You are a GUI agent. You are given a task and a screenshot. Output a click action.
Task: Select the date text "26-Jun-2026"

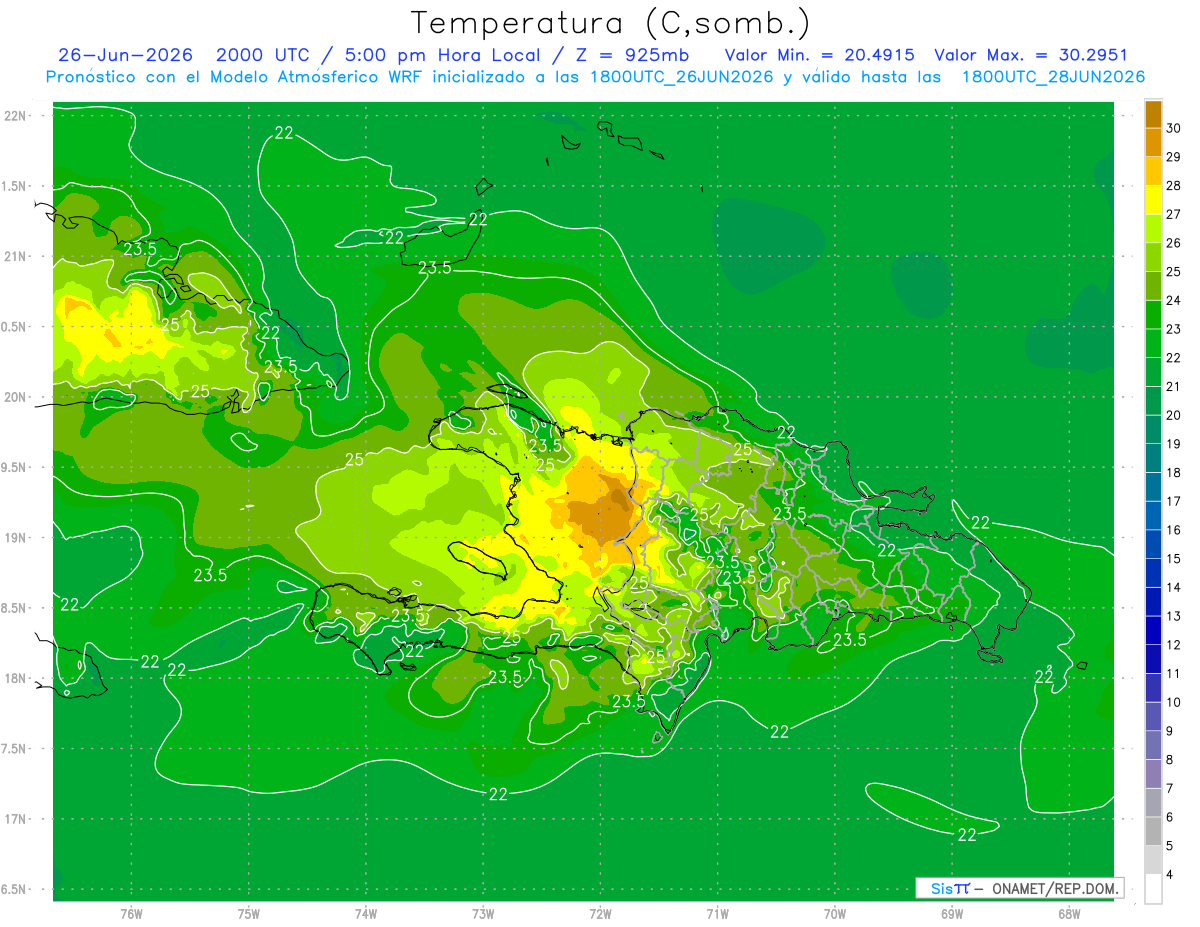(127, 55)
